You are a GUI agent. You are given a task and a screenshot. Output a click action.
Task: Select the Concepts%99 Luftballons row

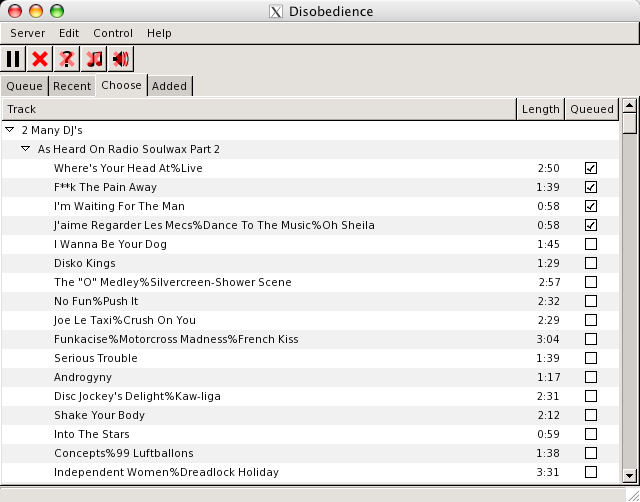pyautogui.click(x=310, y=453)
